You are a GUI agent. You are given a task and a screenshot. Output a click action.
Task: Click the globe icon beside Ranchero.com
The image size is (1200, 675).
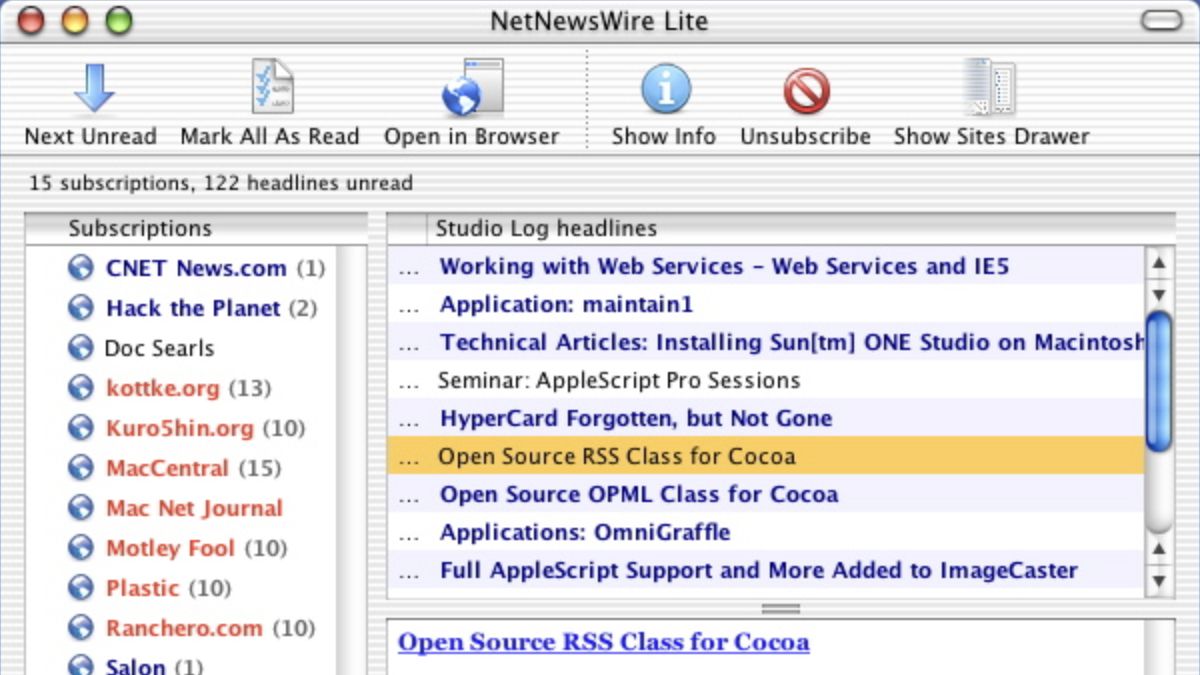point(81,628)
